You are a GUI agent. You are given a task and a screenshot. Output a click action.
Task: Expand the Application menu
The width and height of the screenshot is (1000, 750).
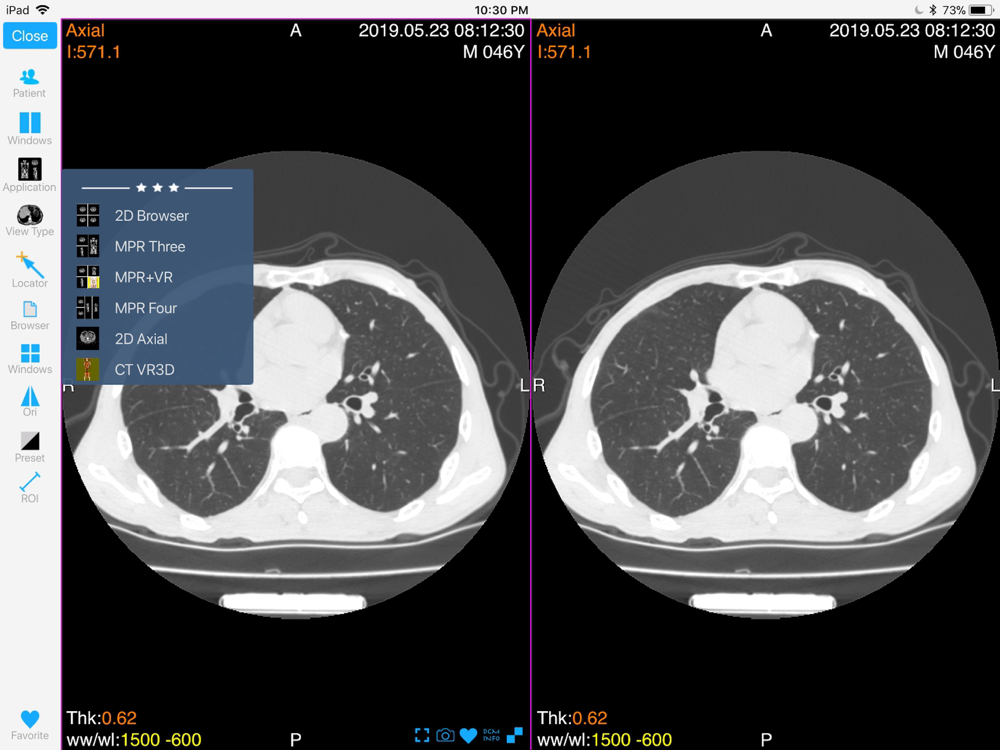(x=29, y=175)
